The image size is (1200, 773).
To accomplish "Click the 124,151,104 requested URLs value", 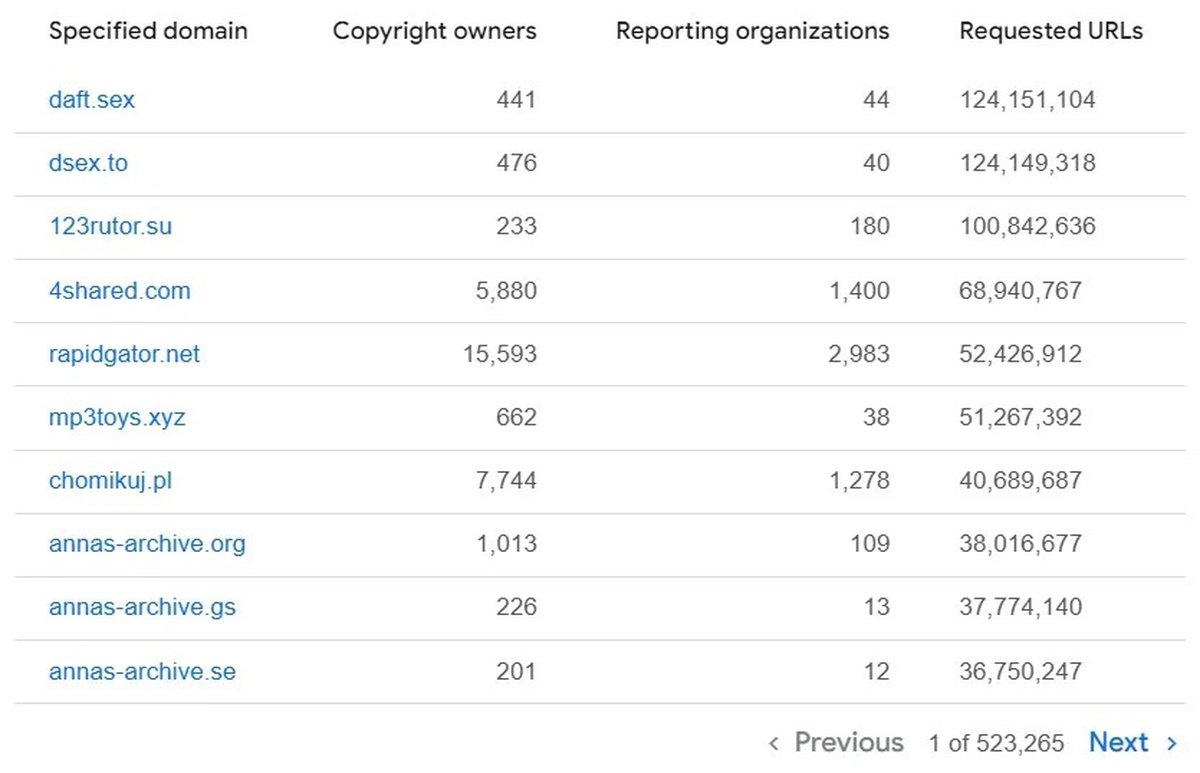I will 1027,100.
